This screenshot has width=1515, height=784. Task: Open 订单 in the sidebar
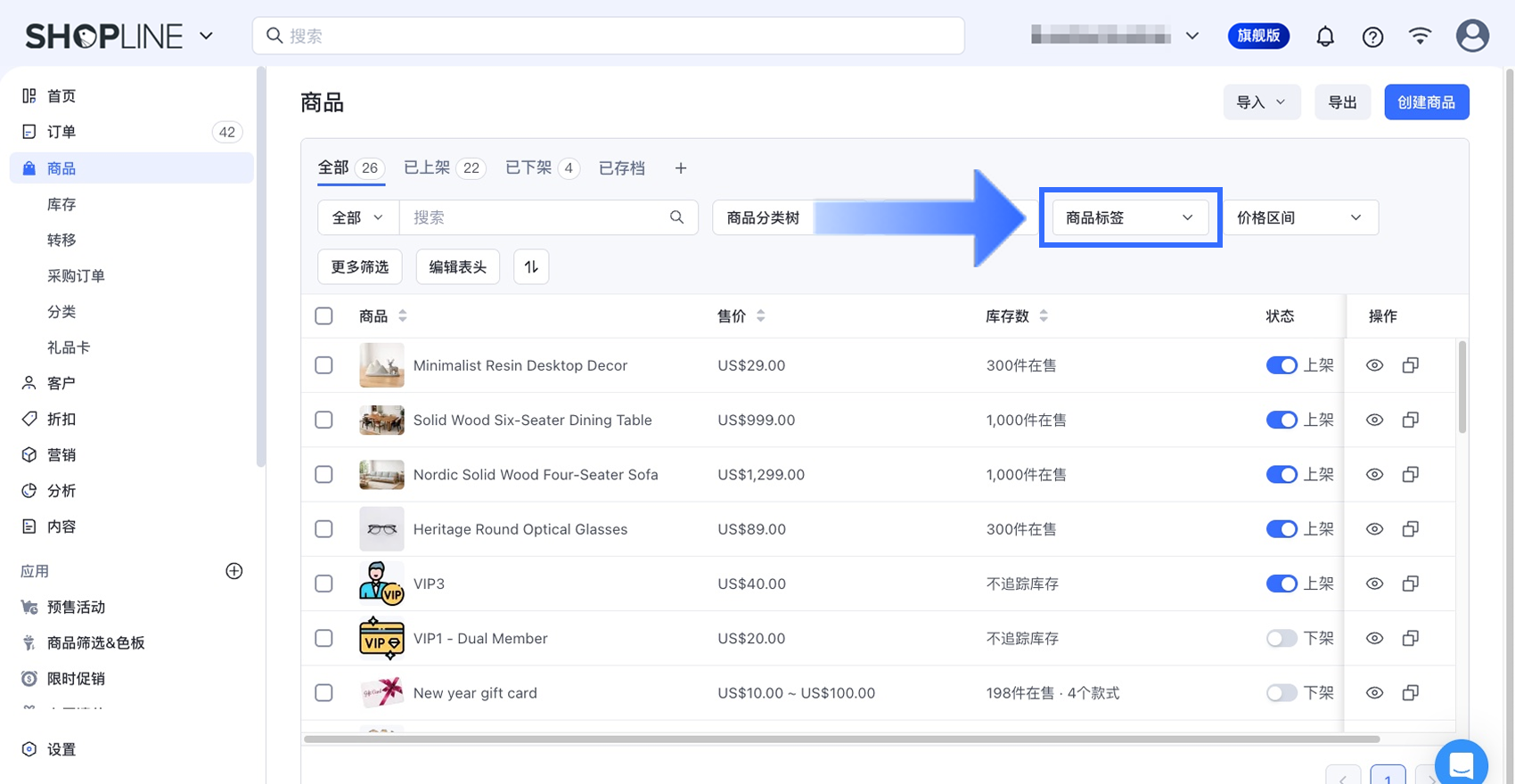tap(61, 132)
